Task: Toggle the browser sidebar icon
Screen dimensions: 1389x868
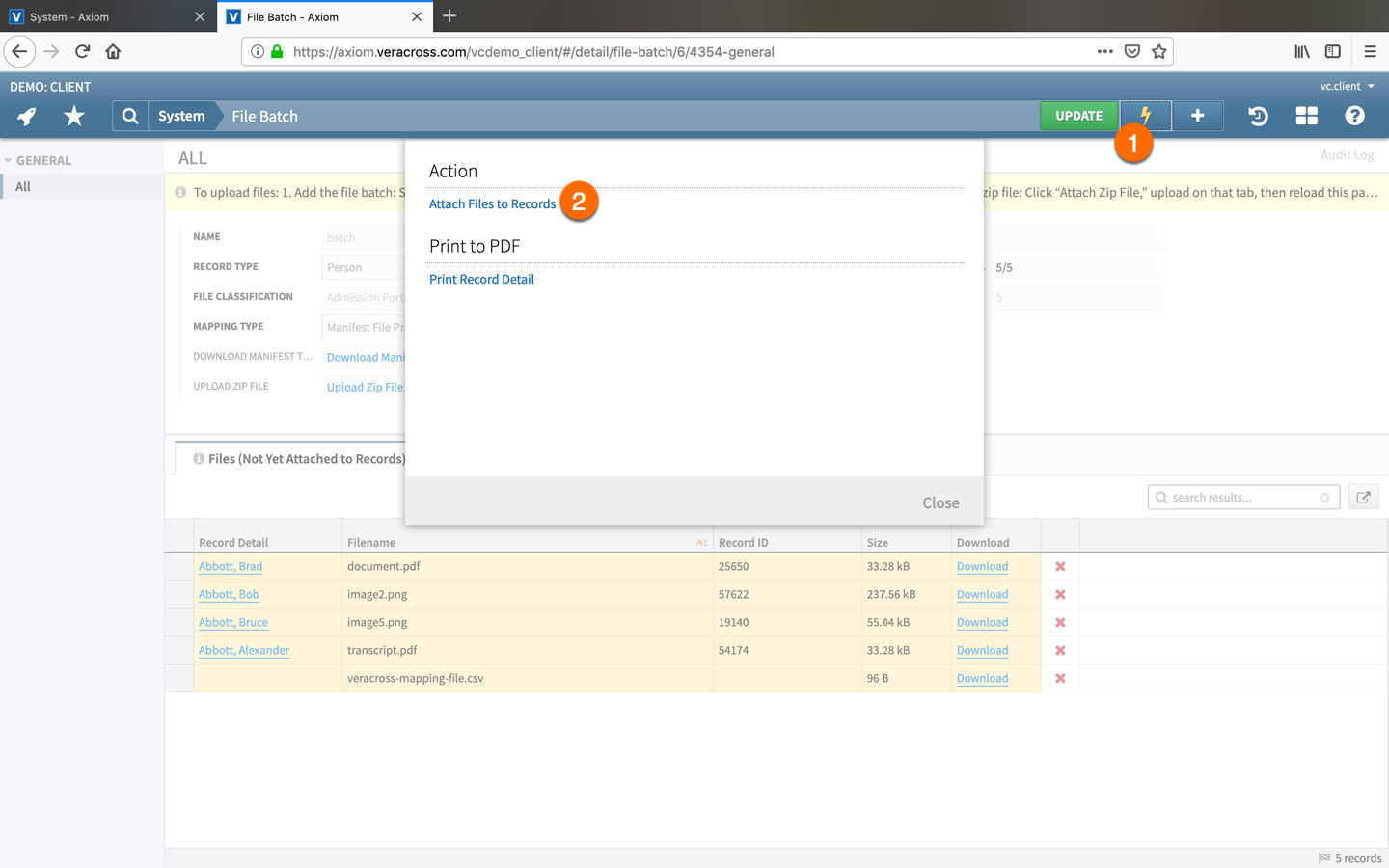Action: 1333,51
